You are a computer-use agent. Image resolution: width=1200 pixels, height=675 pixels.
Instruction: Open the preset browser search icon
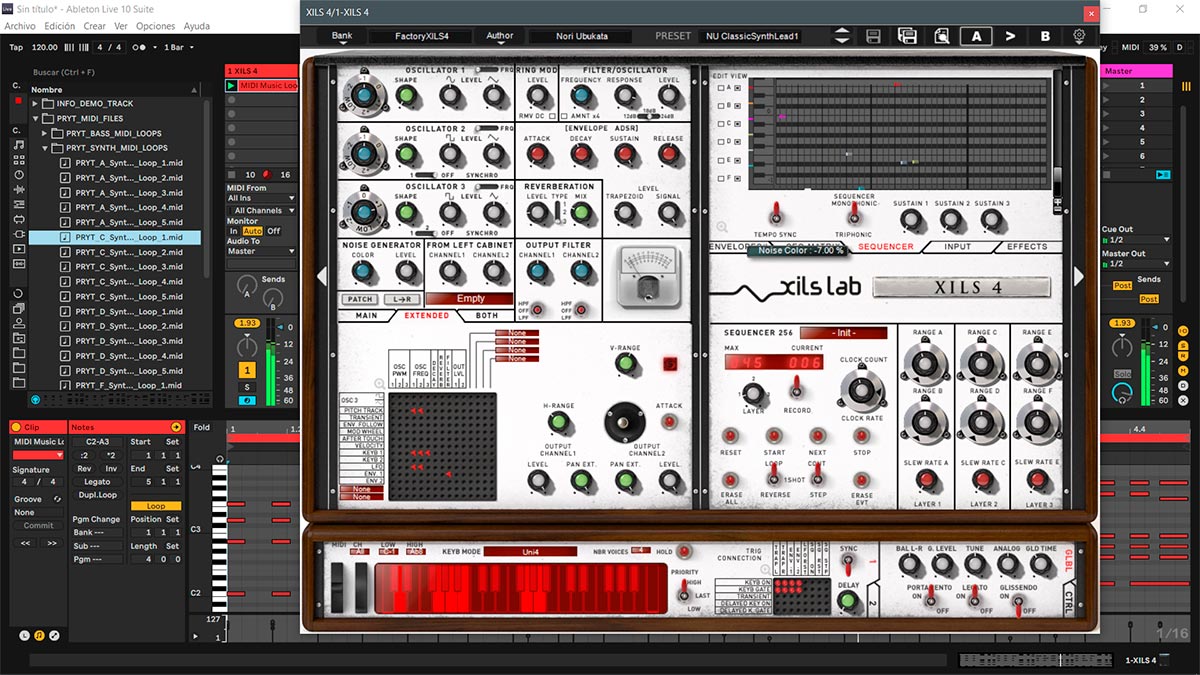[x=941, y=36]
